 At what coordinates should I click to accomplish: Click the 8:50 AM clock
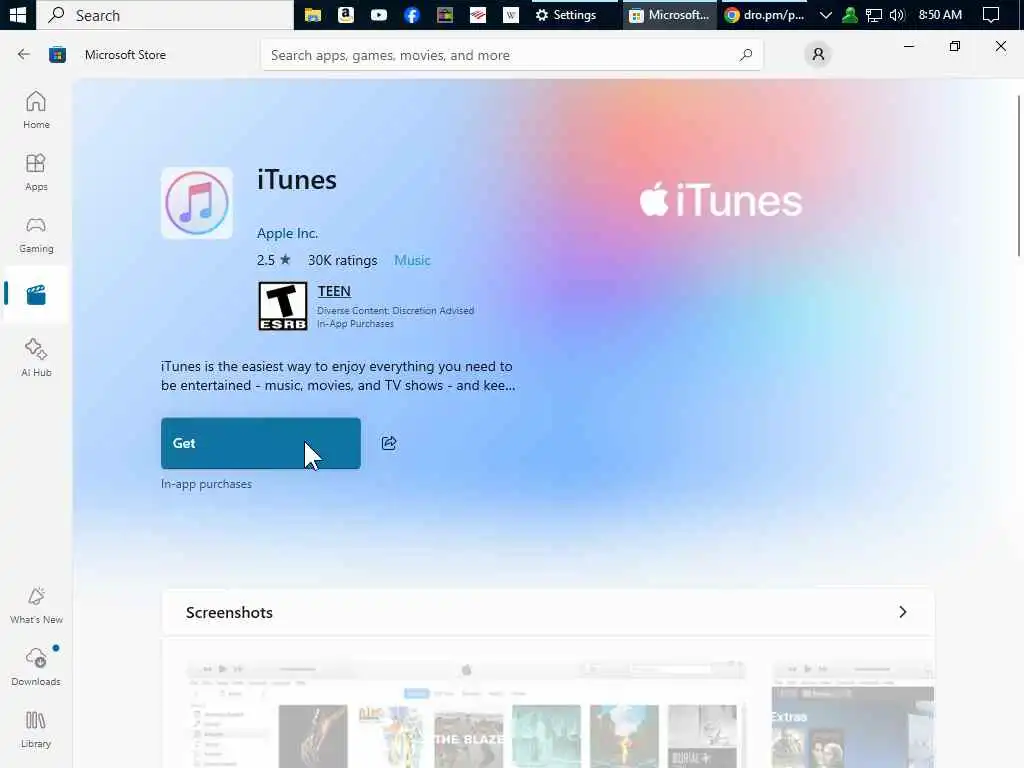(x=940, y=14)
